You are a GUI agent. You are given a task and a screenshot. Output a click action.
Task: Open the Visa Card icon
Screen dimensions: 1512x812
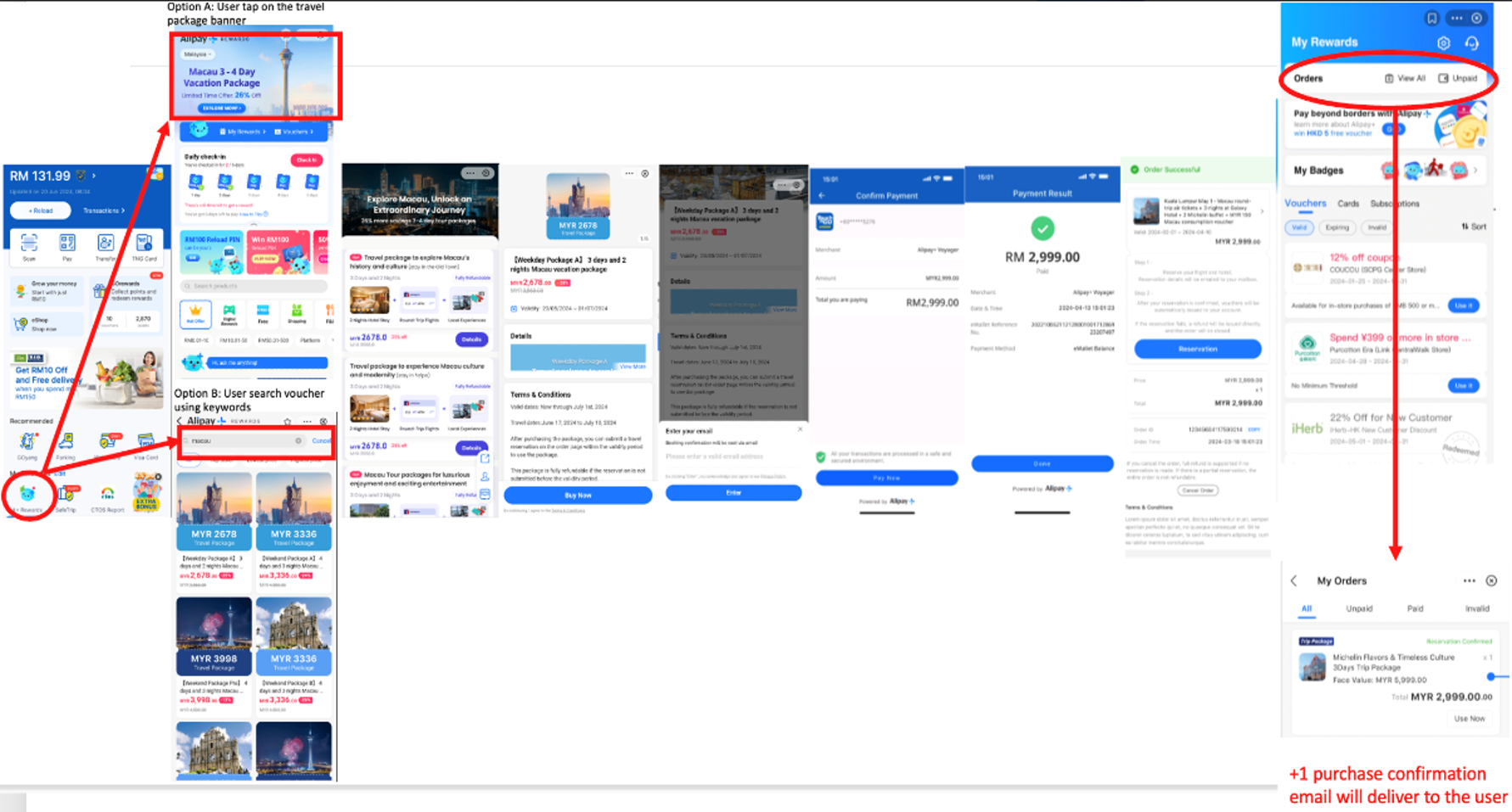click(146, 441)
